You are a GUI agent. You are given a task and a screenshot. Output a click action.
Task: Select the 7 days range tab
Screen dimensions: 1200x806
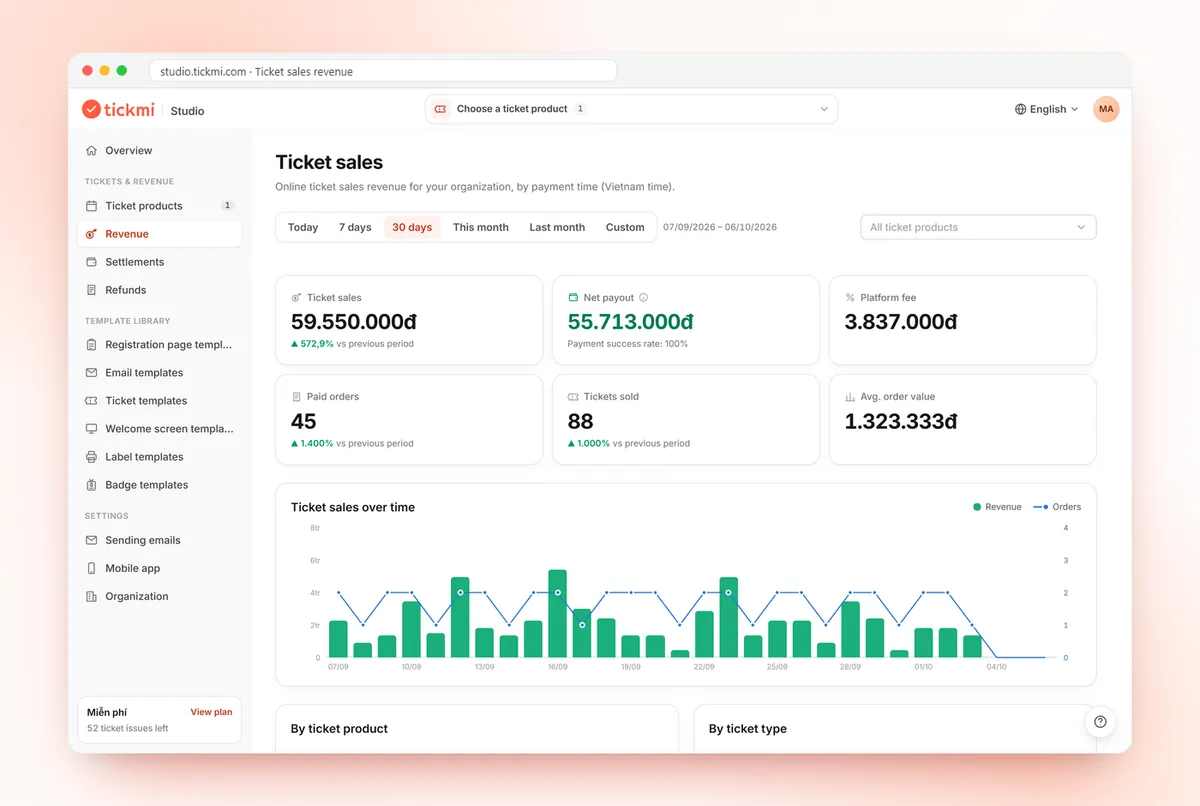coord(355,227)
